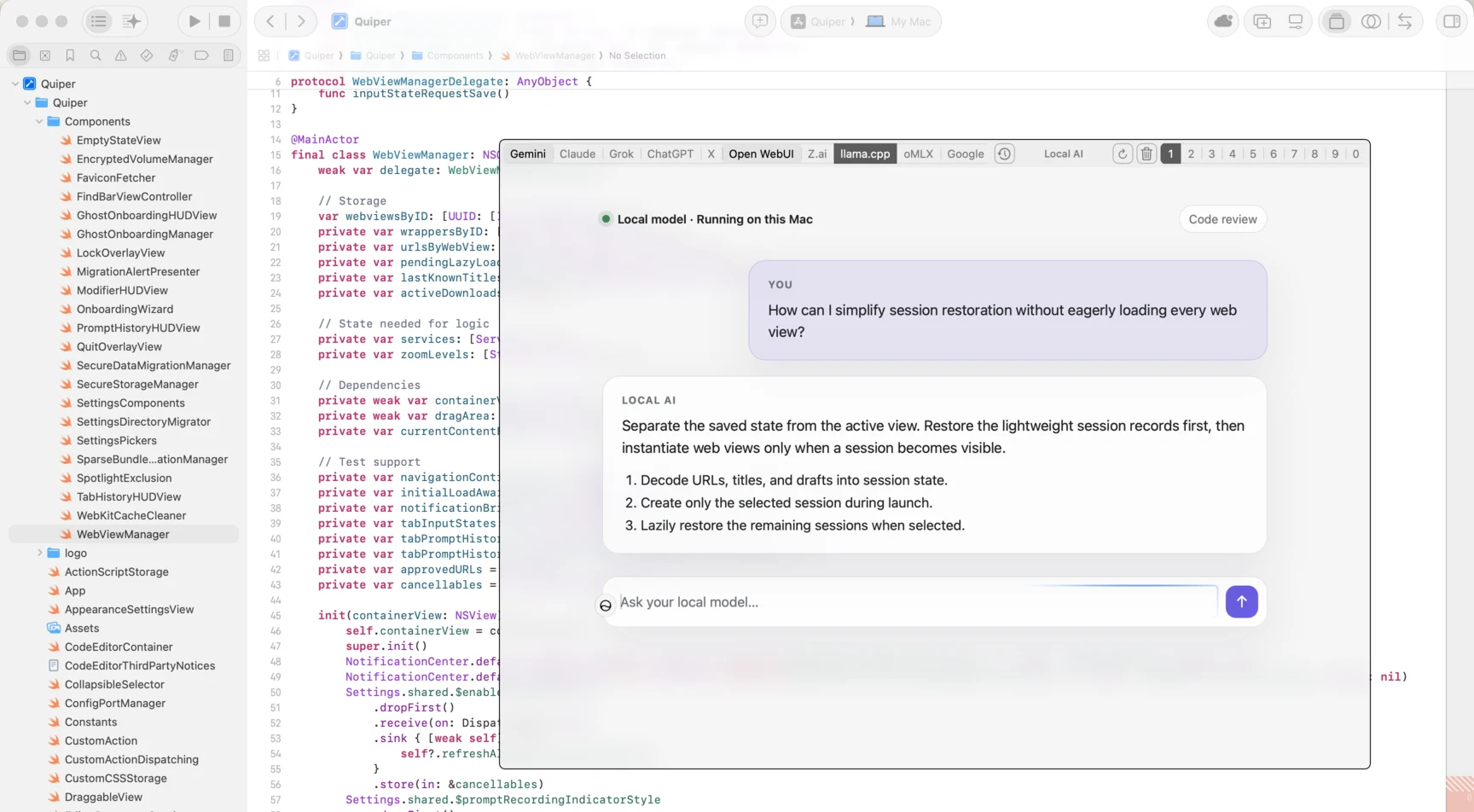The width and height of the screenshot is (1474, 812).
Task: Open the Breakpoint navigator tag icon
Action: [201, 55]
